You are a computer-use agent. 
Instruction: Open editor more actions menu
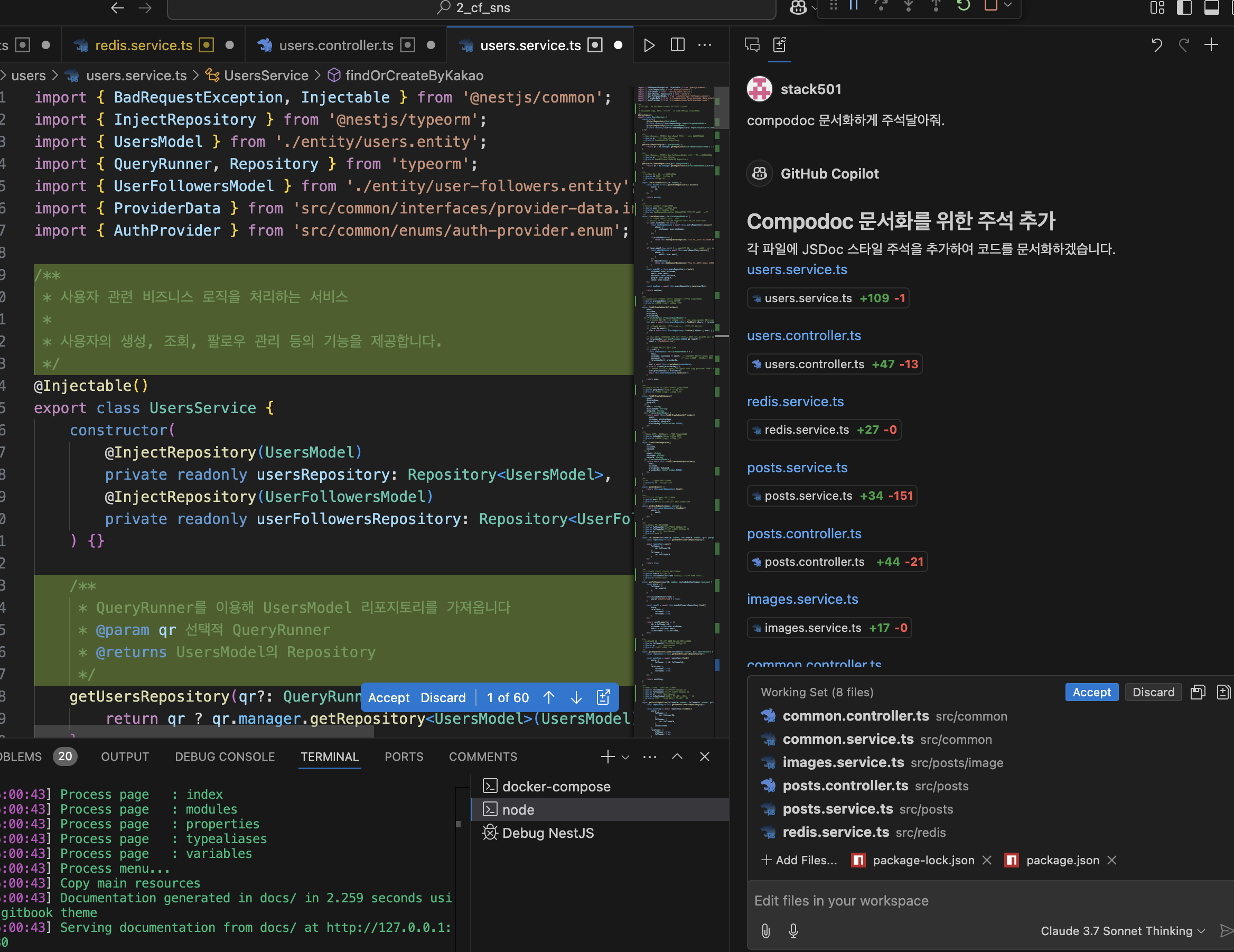point(705,45)
